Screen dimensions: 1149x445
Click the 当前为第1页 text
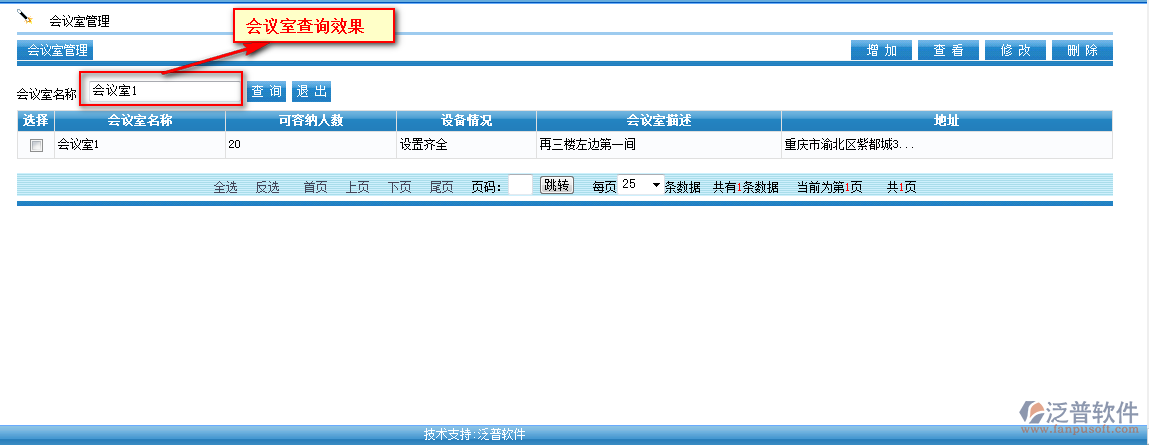point(830,187)
